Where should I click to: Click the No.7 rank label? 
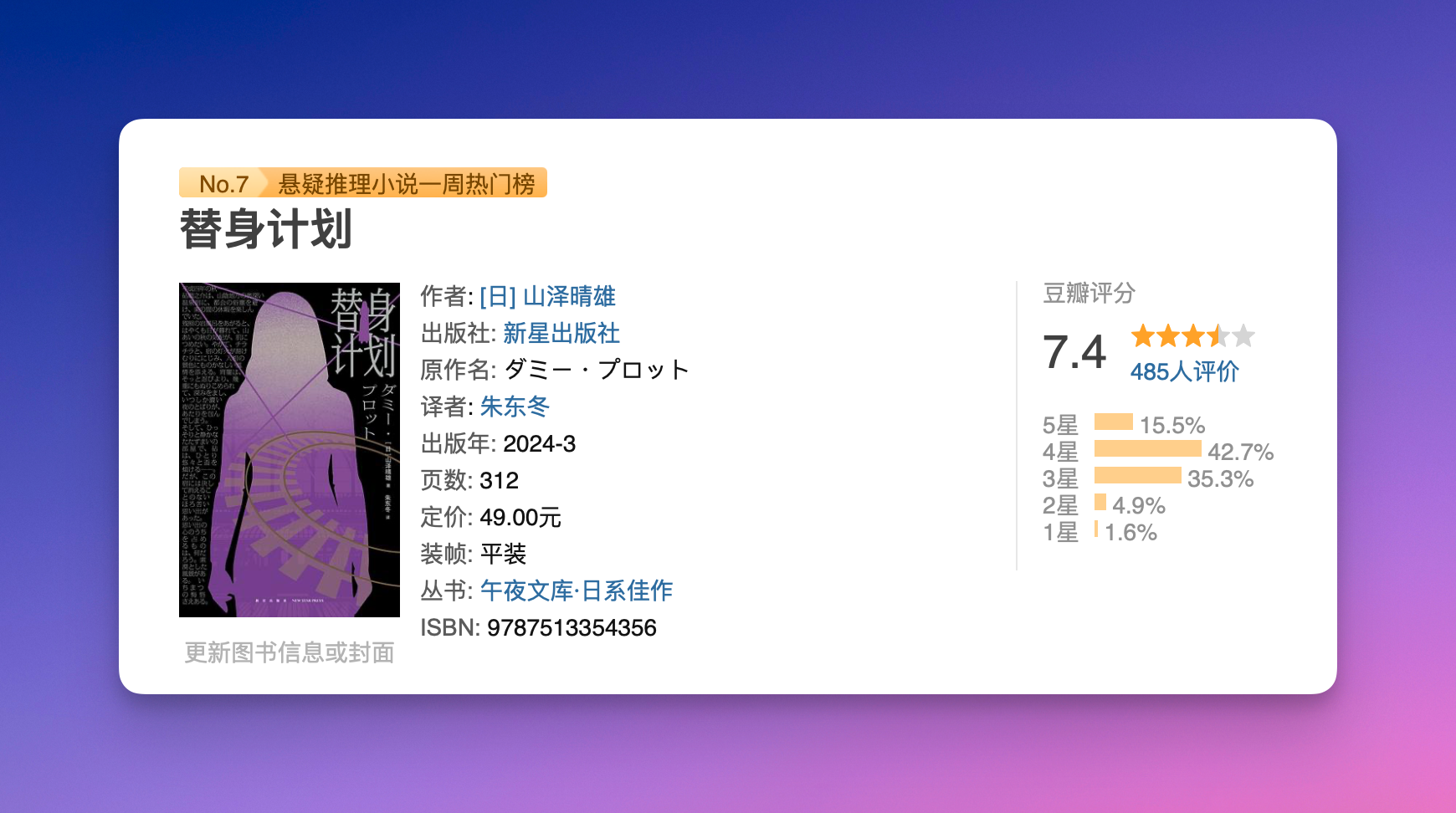point(223,183)
